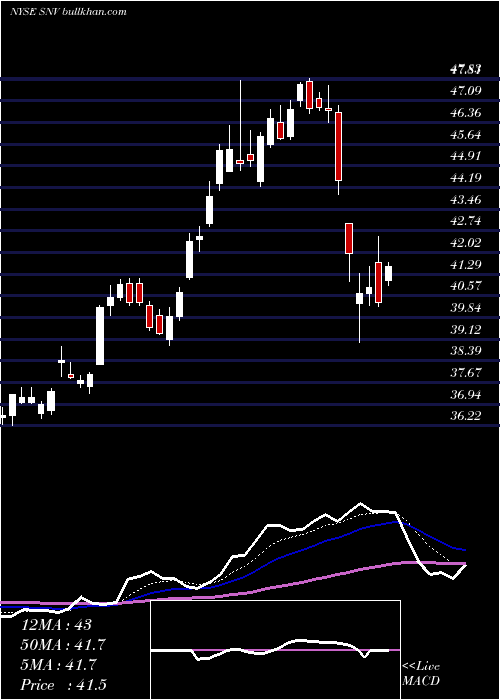
Task: Click the 47.09 price axis label
Action: coord(466,91)
